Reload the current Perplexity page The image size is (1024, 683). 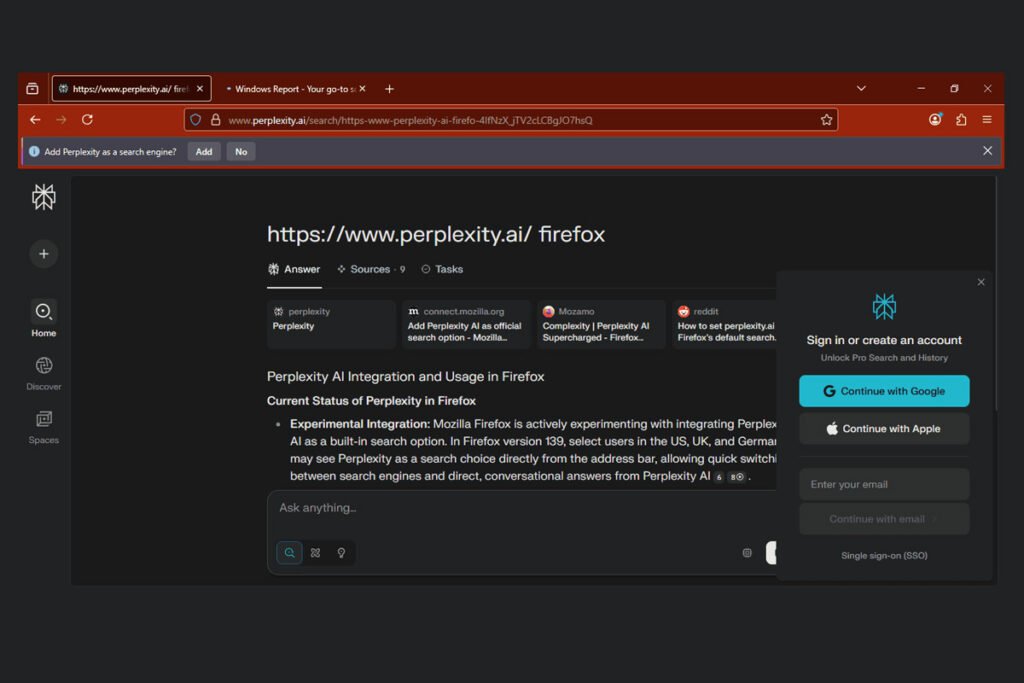[x=87, y=119]
